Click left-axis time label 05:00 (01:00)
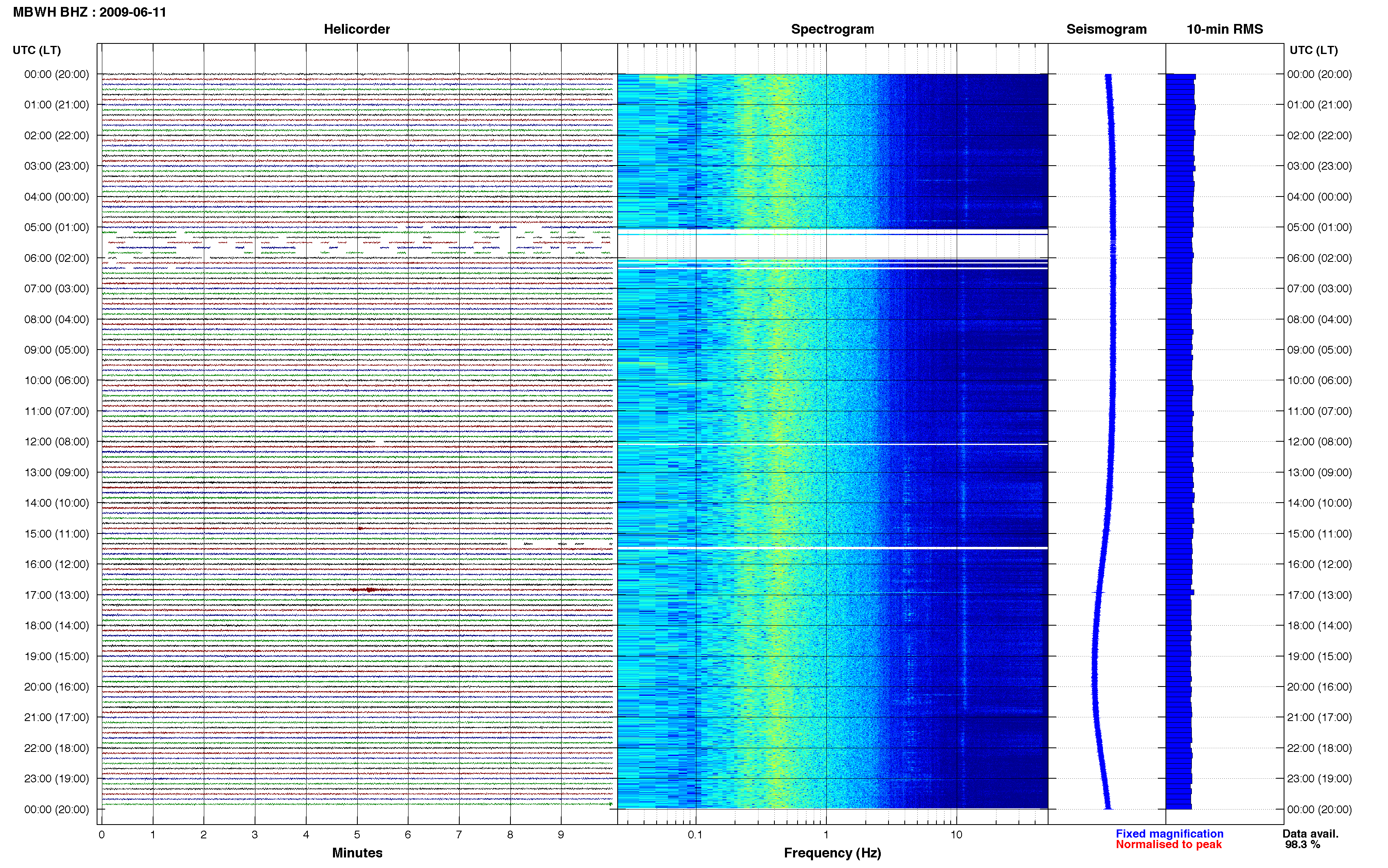This screenshot has width=1388, height=868. (56, 227)
